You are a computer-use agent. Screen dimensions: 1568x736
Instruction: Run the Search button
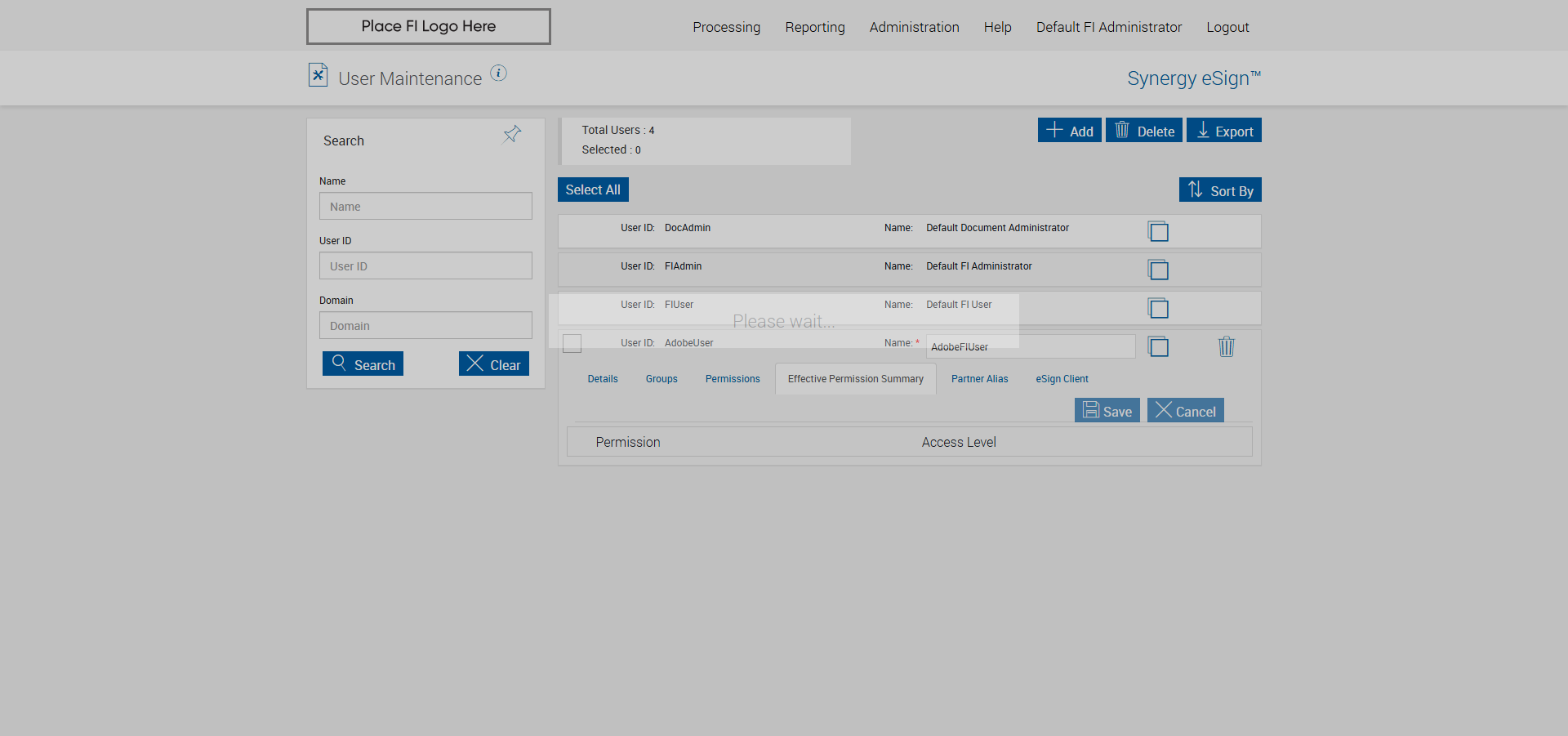[x=363, y=364]
